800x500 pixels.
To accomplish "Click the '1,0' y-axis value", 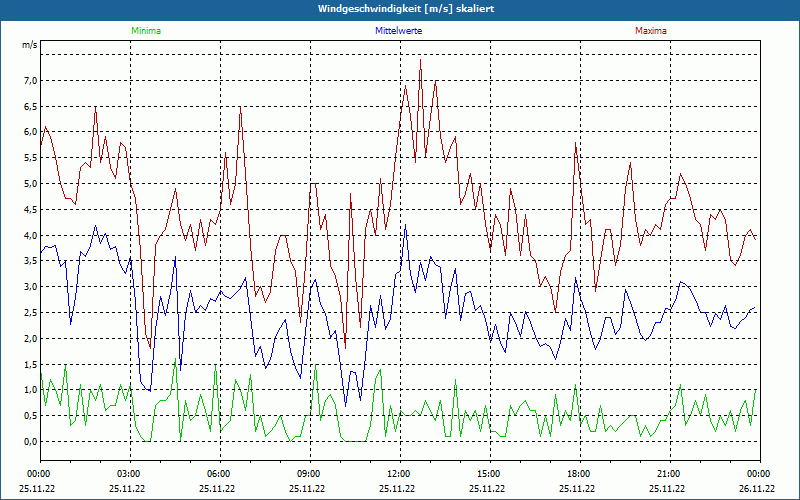I will click(31, 390).
